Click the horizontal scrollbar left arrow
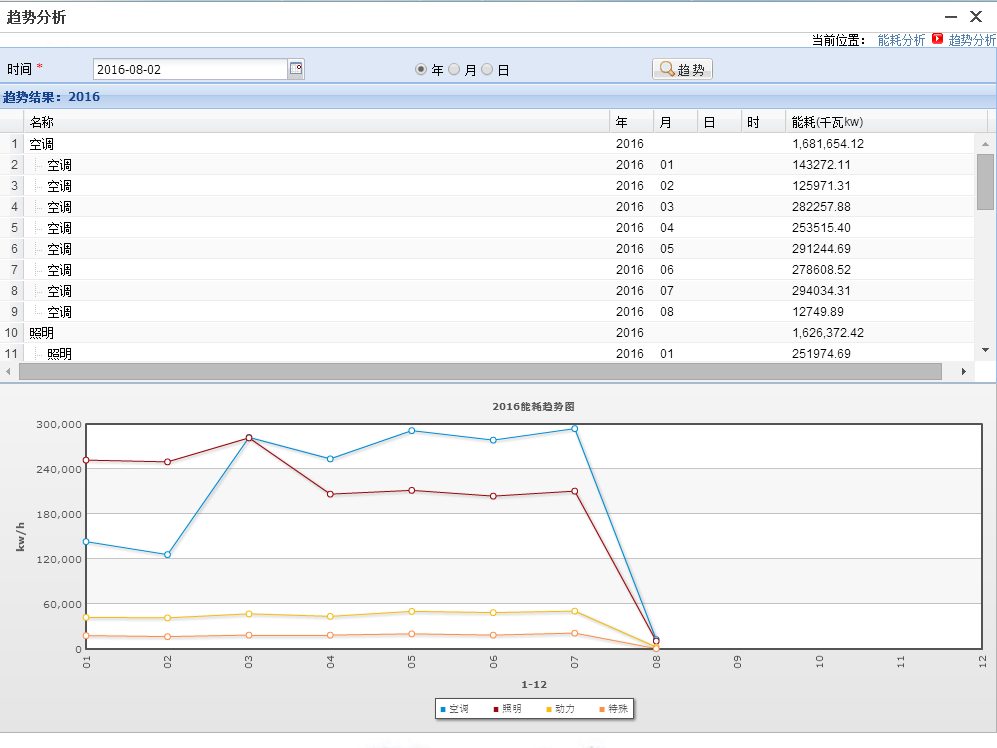Screen dimensions: 997x748 9,371
